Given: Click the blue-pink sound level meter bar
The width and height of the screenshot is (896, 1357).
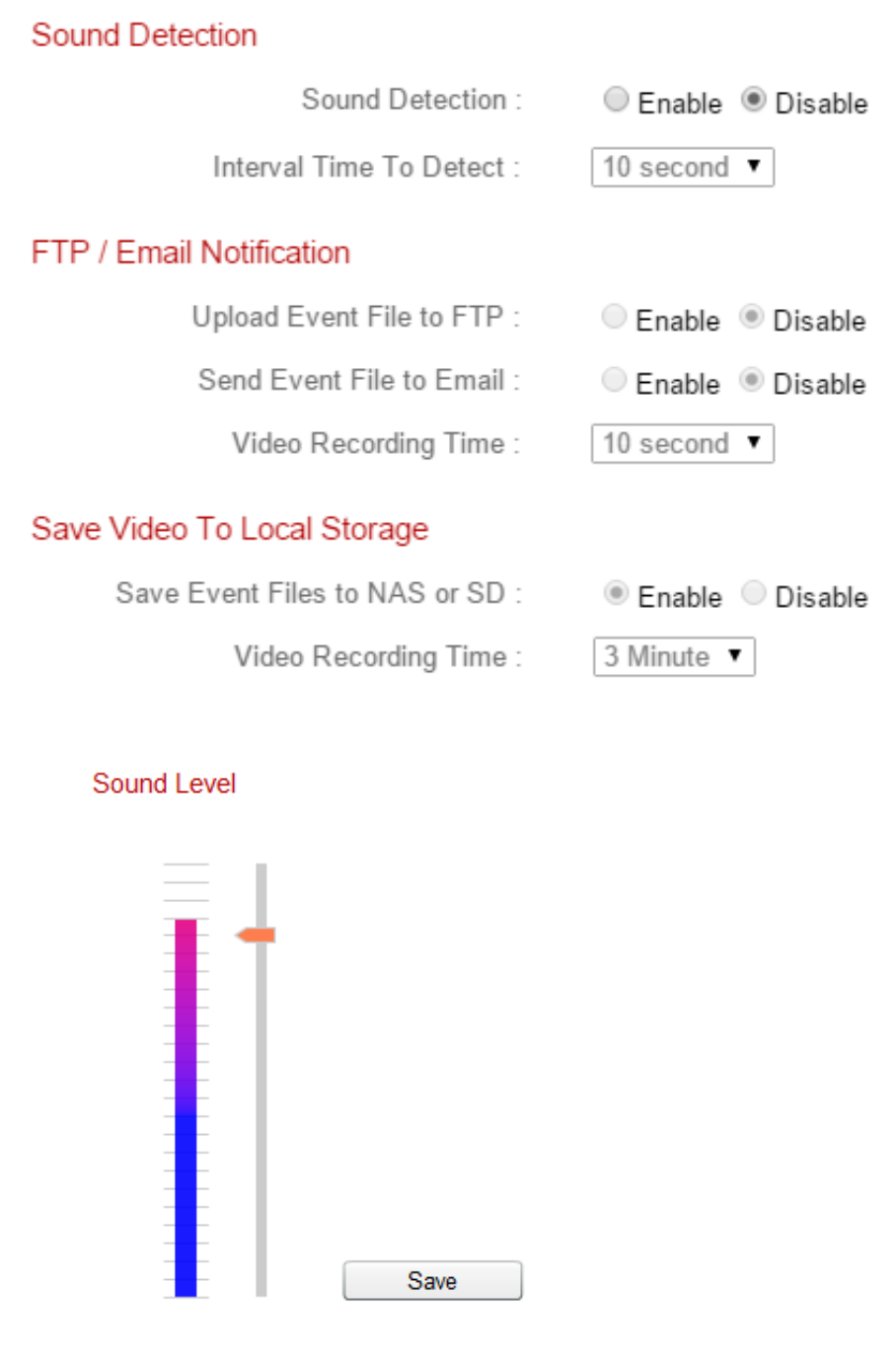Looking at the screenshot, I should [x=186, y=1105].
